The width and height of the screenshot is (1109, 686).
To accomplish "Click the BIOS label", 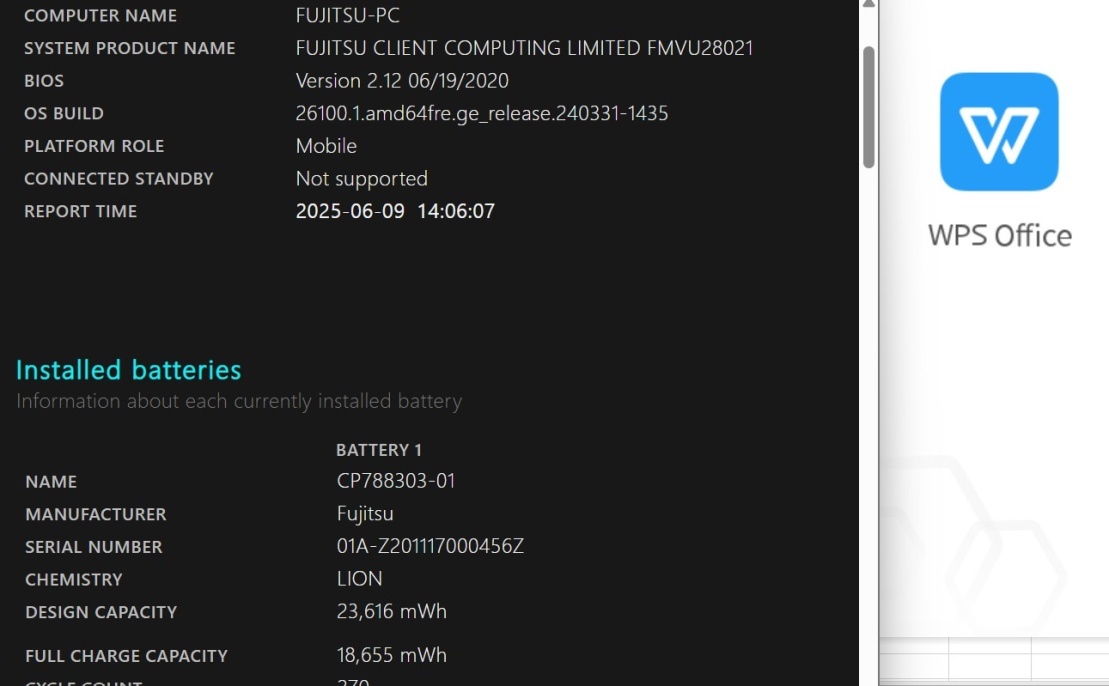I will (x=44, y=81).
